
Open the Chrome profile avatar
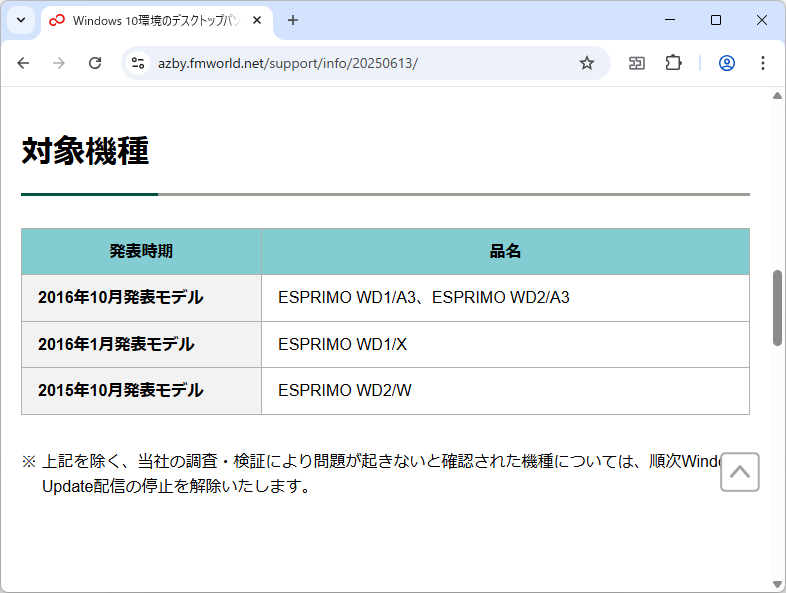[727, 63]
